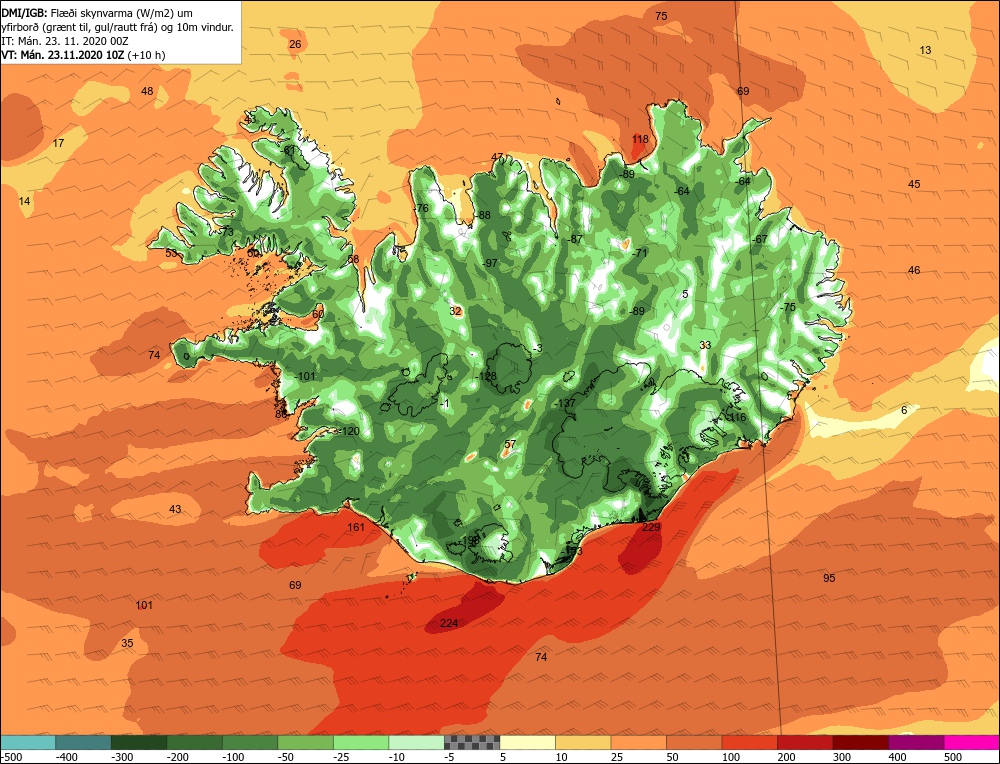
Task: Click the flux value '32' in northwest Iceland
Action: (x=455, y=311)
